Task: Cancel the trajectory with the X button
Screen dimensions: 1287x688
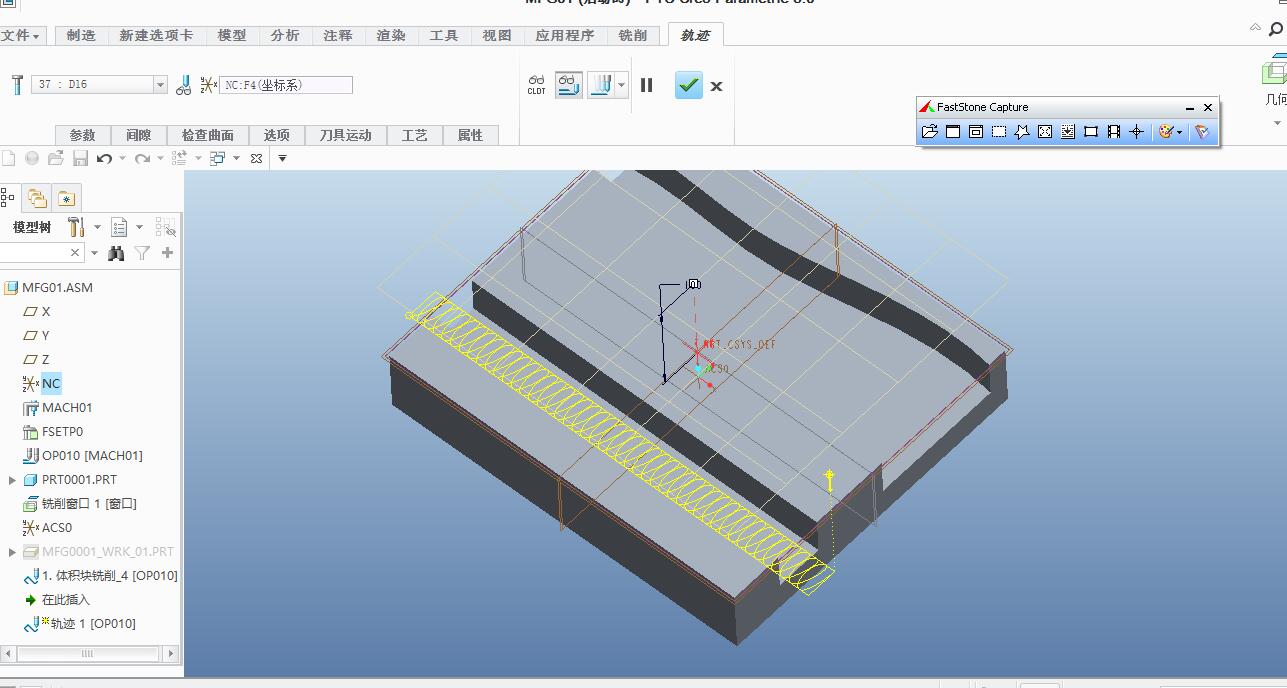Action: [x=716, y=86]
